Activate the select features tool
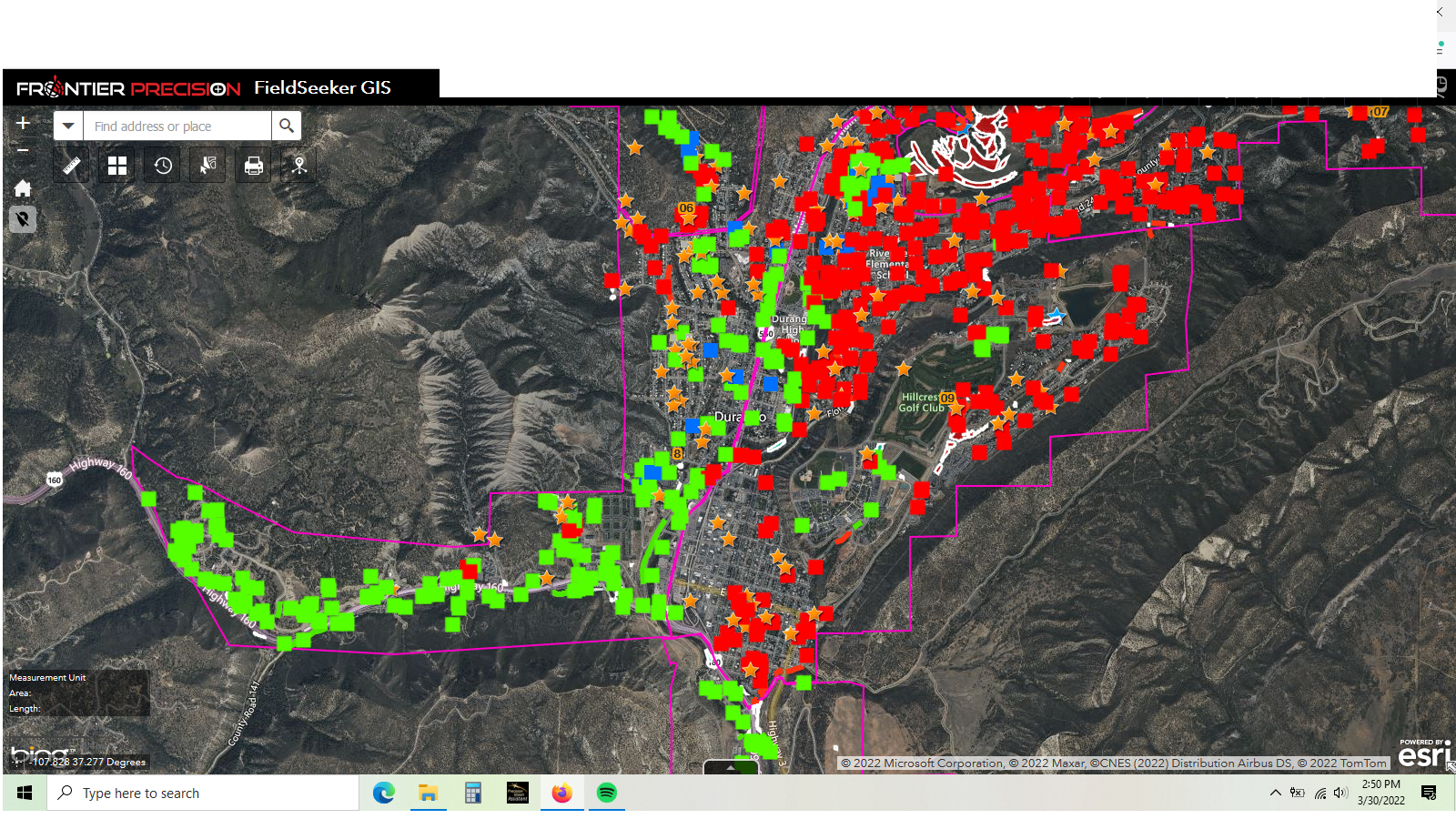 [208, 166]
